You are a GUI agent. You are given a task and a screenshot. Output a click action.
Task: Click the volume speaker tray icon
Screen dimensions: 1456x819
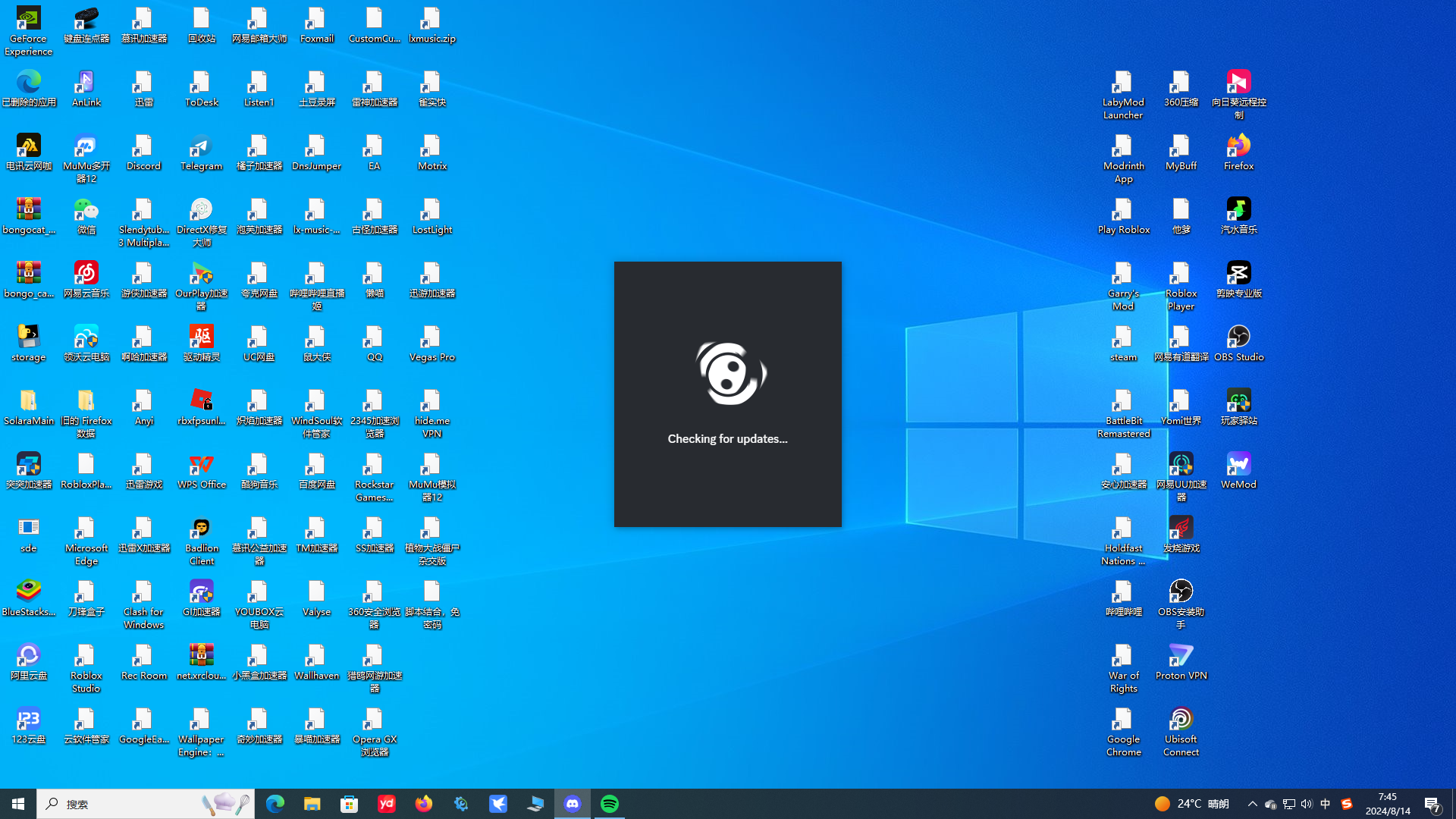click(x=1307, y=804)
